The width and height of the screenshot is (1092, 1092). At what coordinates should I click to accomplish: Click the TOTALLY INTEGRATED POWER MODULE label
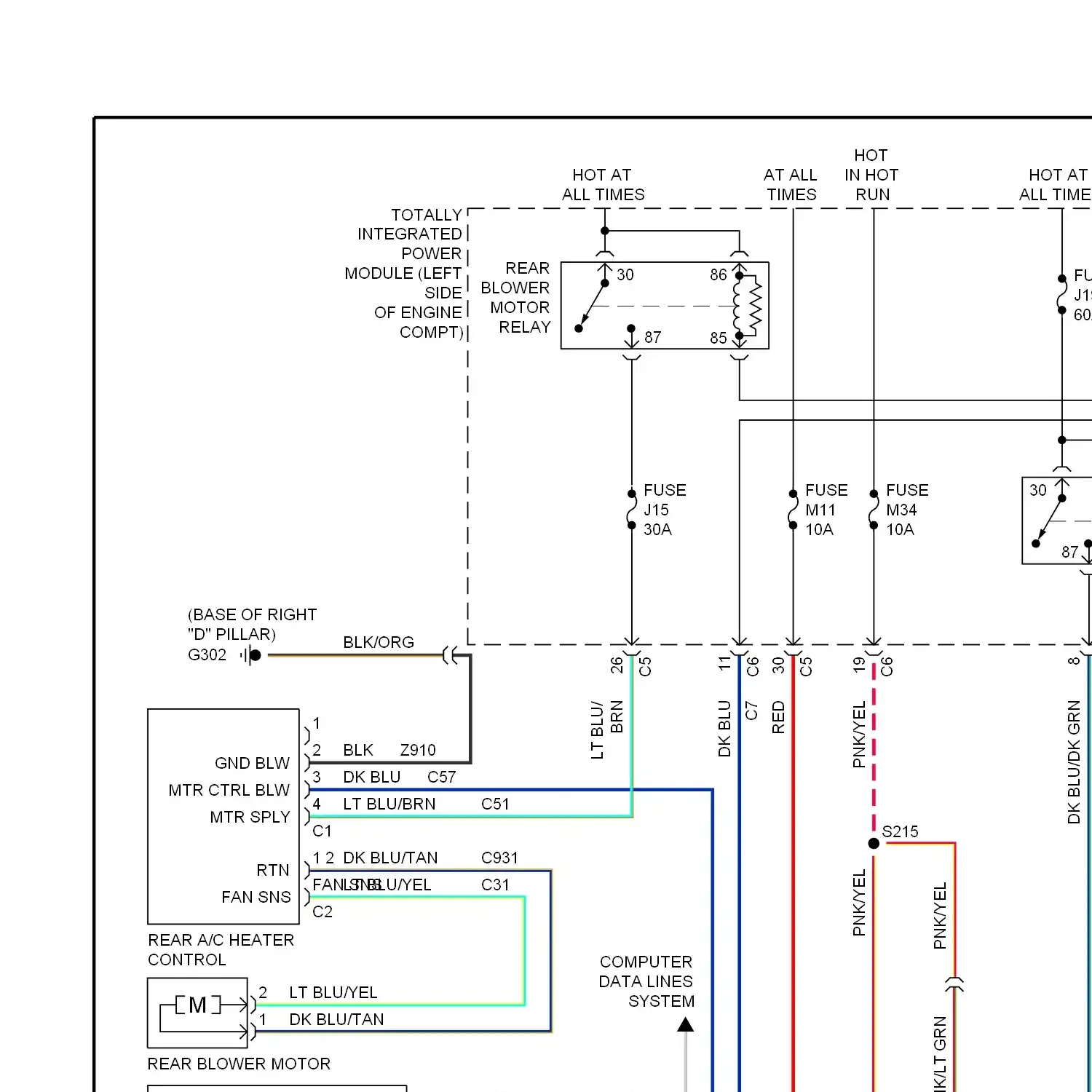(x=404, y=274)
